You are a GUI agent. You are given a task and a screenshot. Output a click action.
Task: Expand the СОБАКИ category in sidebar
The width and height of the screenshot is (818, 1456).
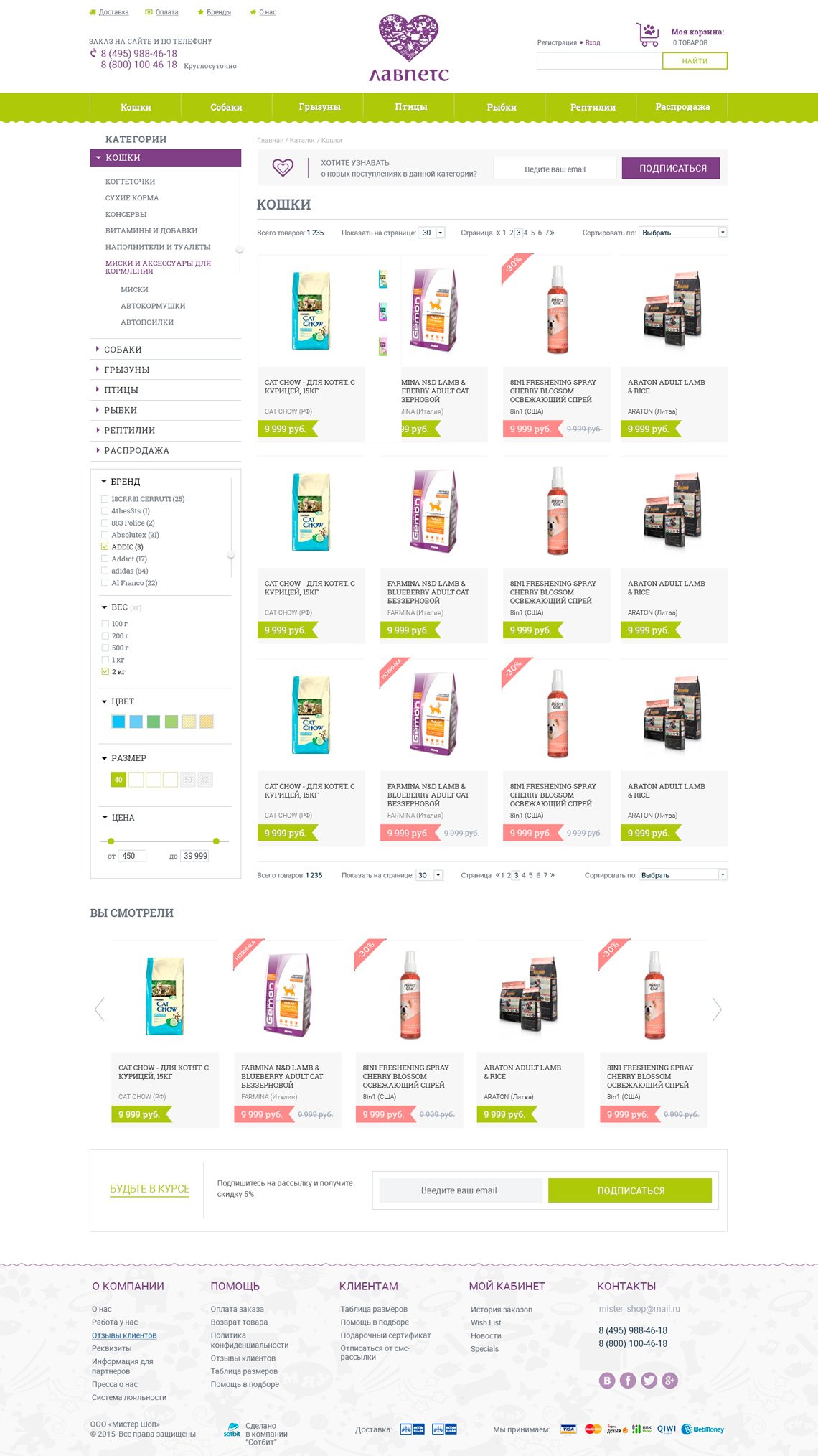pyautogui.click(x=123, y=350)
